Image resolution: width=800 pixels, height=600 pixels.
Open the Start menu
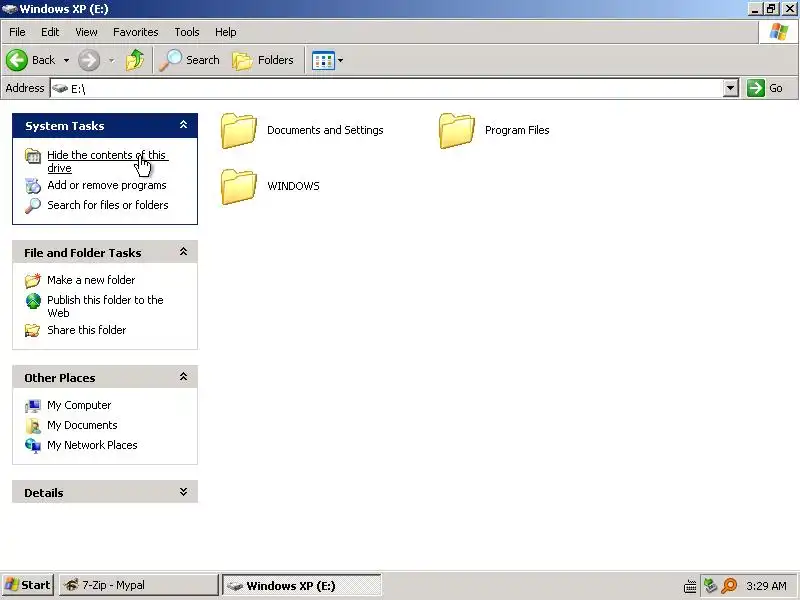(27, 585)
